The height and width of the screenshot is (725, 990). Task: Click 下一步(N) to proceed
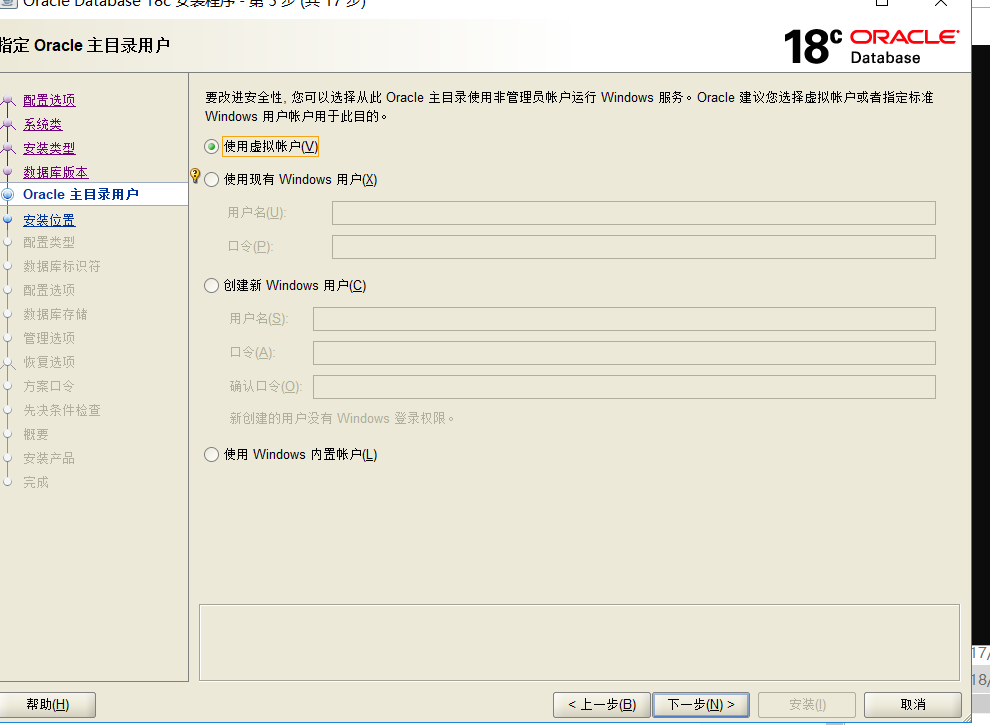pos(701,704)
